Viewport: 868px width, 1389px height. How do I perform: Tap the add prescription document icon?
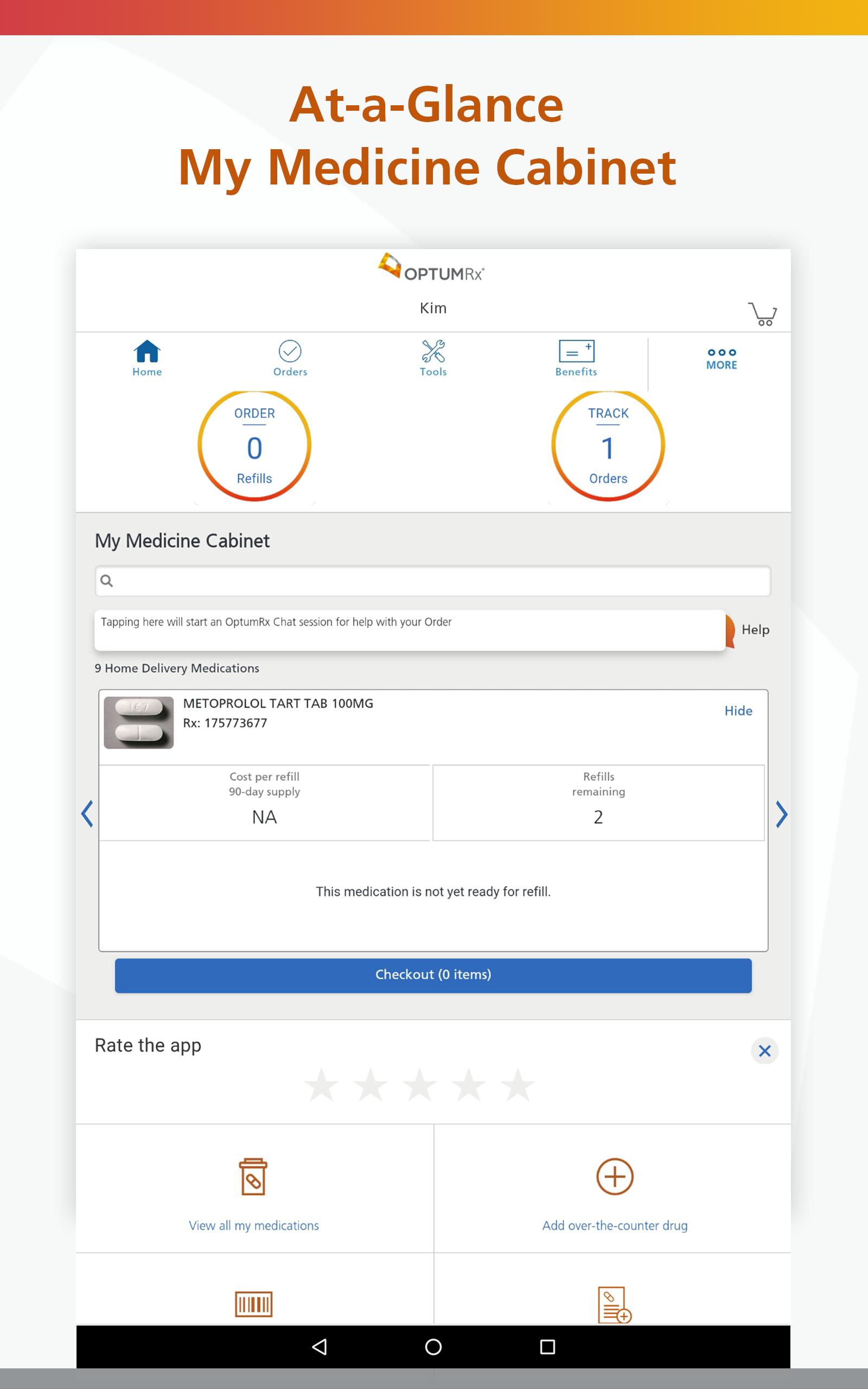[615, 1304]
